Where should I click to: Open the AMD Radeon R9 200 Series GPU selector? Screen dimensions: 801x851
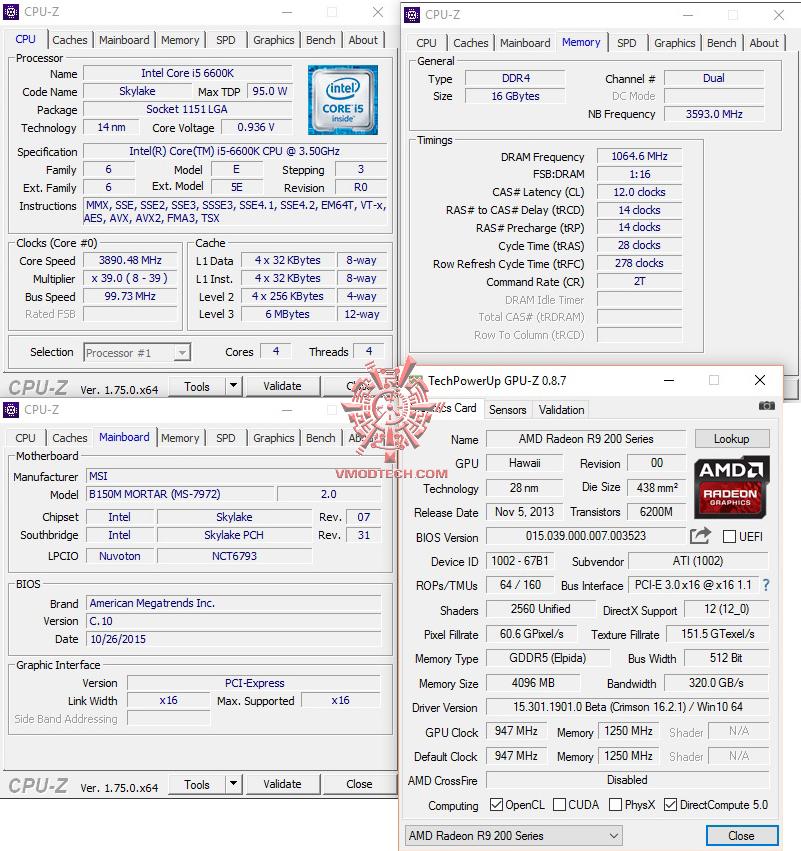tap(513, 835)
